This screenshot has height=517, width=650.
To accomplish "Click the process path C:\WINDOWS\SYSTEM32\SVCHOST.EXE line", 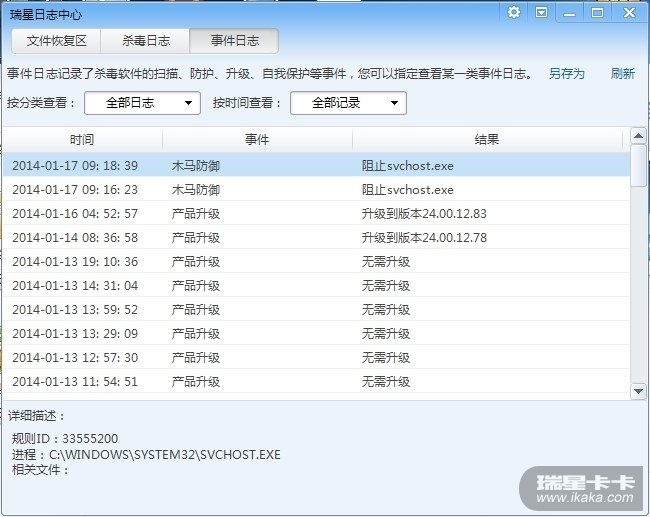I will tap(146, 454).
